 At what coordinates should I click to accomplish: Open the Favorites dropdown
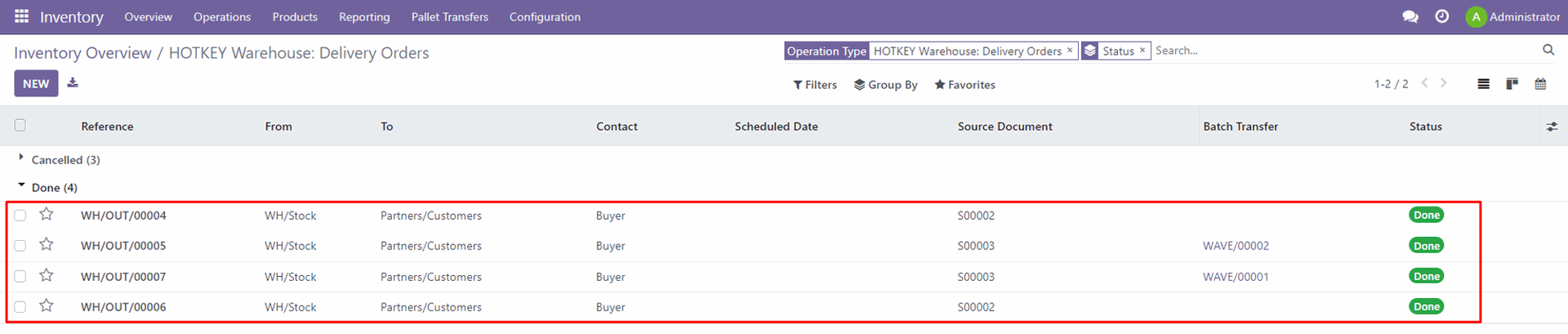tap(964, 84)
